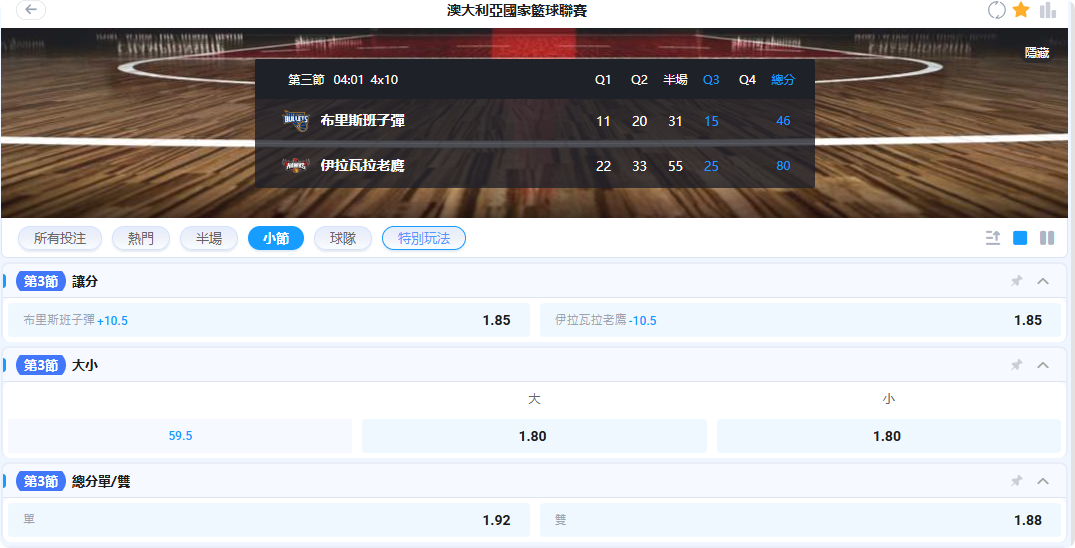Click the 半場 scoreboard column header
This screenshot has height=548, width=1075.
(675, 80)
